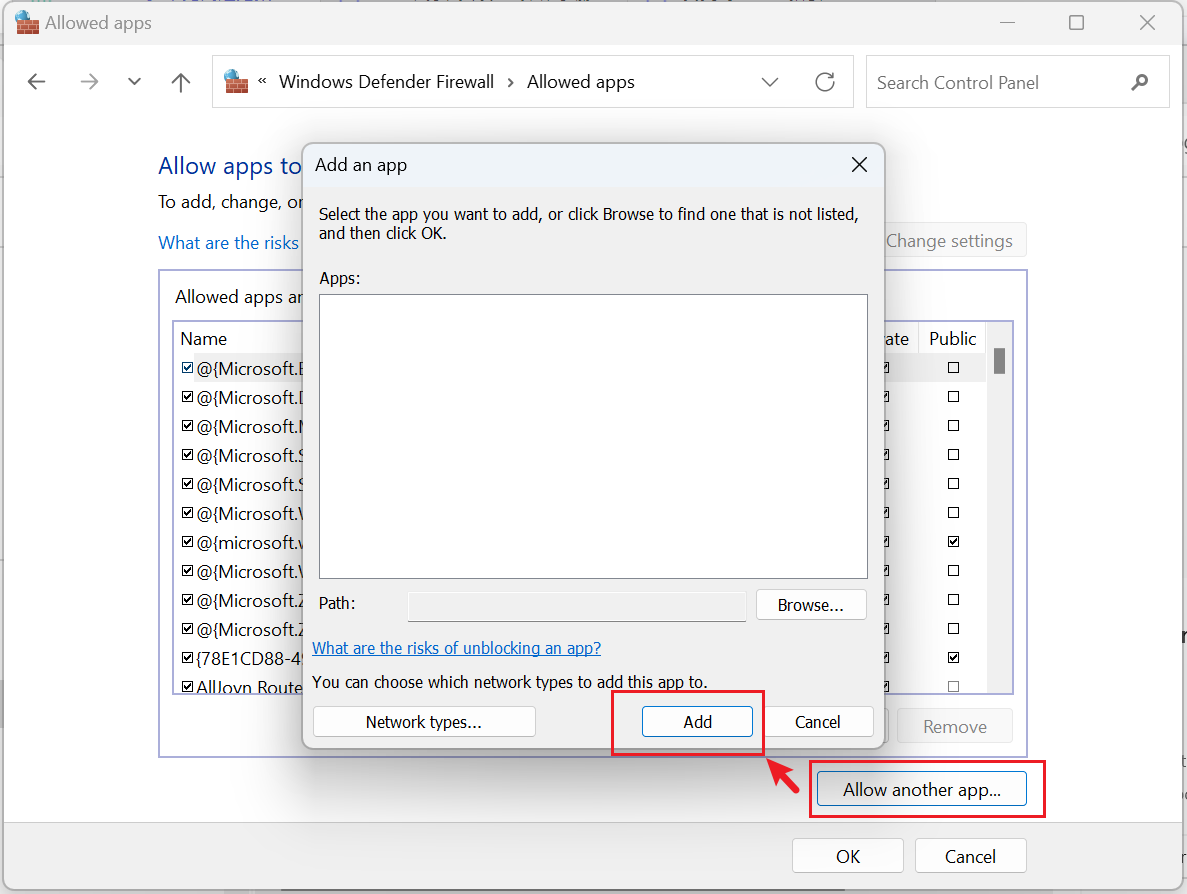The height and width of the screenshot is (894, 1187).
Task: Click the Network types... button
Action: (x=424, y=721)
